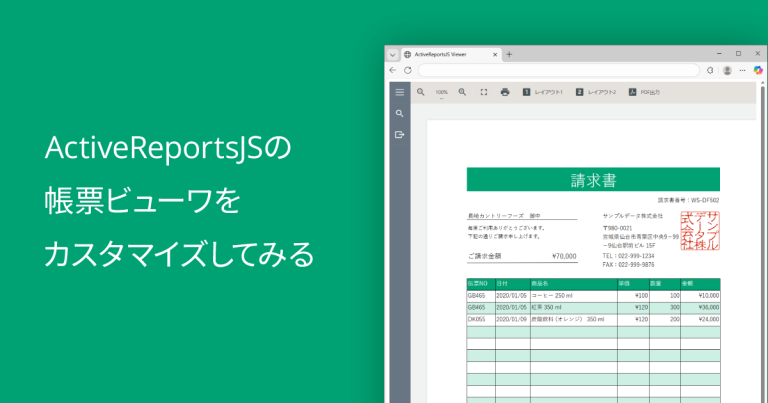Reload the page
This screenshot has height=403, width=768.
click(x=408, y=70)
